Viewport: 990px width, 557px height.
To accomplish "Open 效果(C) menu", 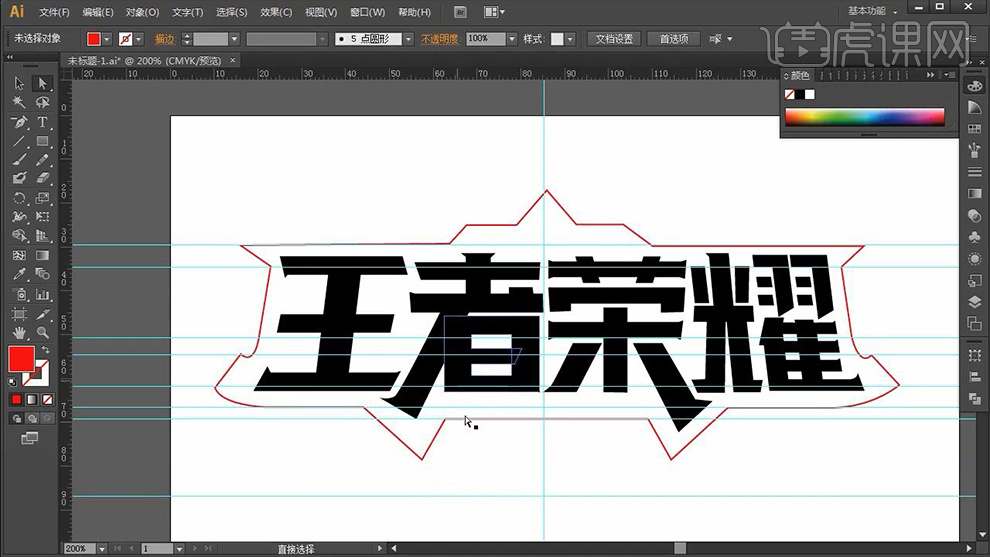I will (x=276, y=12).
